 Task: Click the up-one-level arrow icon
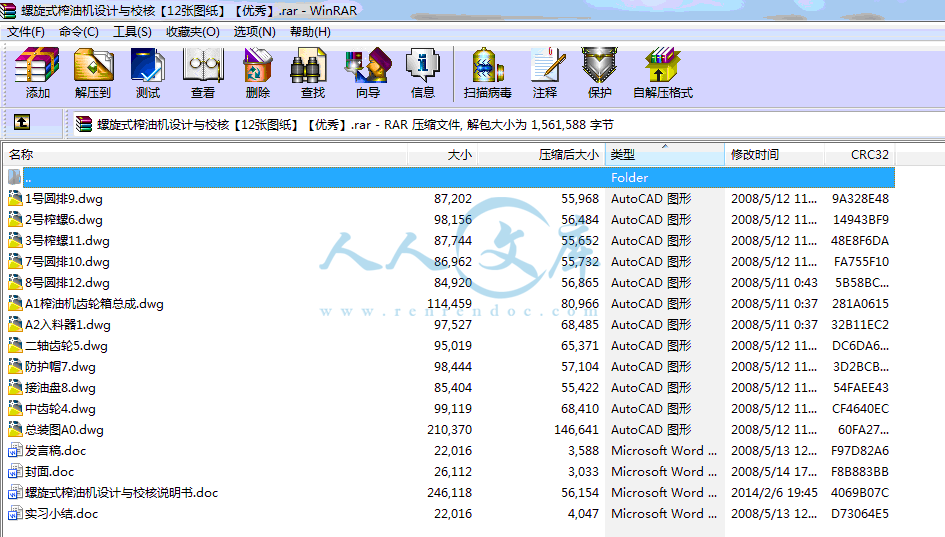pyautogui.click(x=22, y=122)
